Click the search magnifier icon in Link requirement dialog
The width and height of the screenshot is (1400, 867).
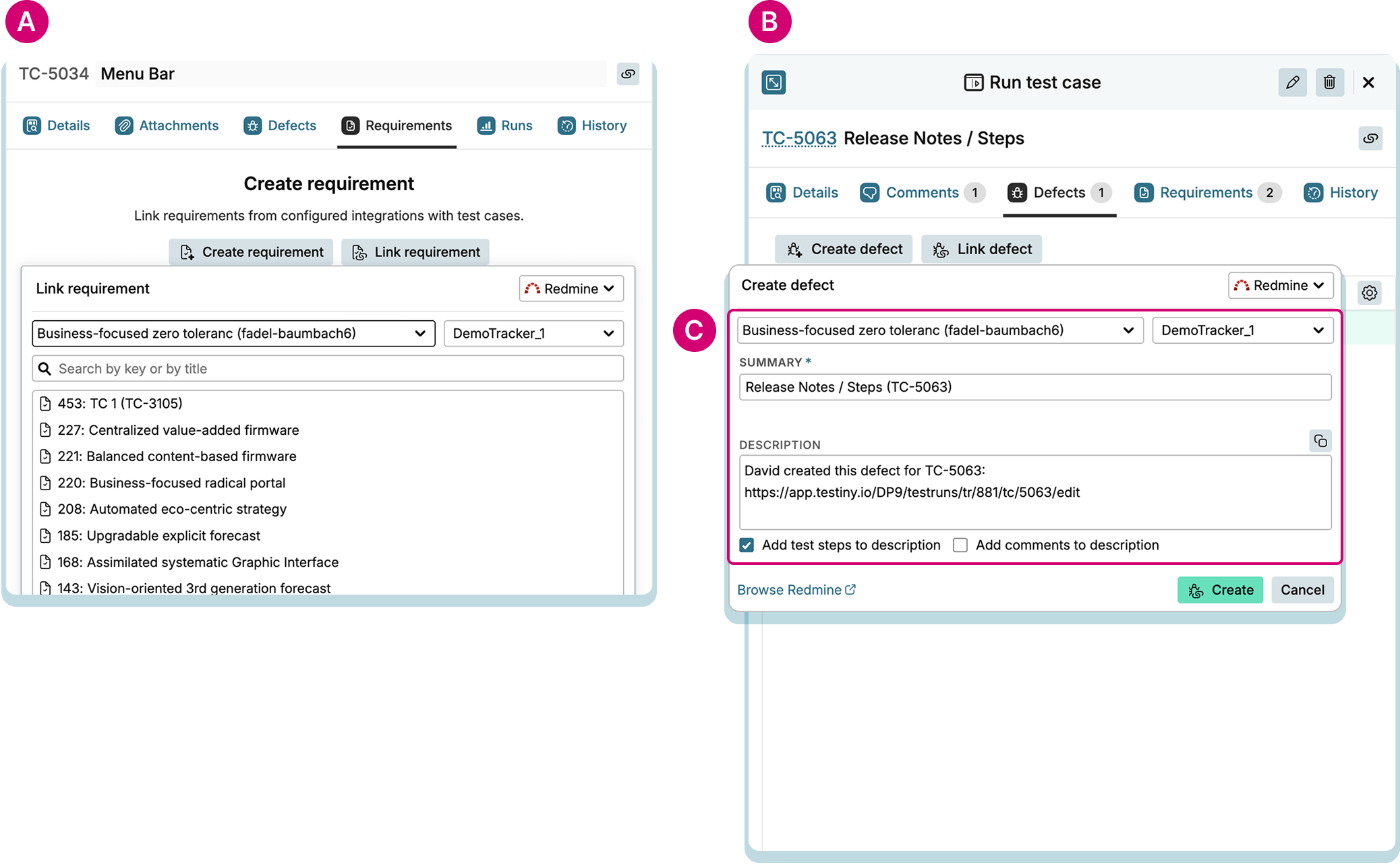coord(45,368)
